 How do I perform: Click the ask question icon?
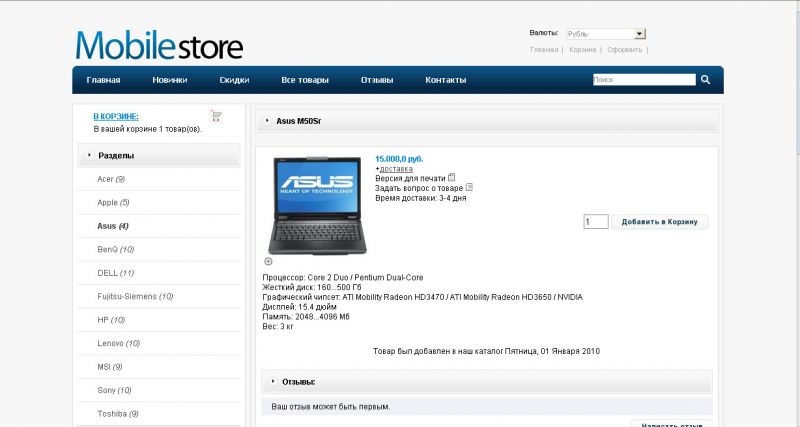click(x=469, y=187)
